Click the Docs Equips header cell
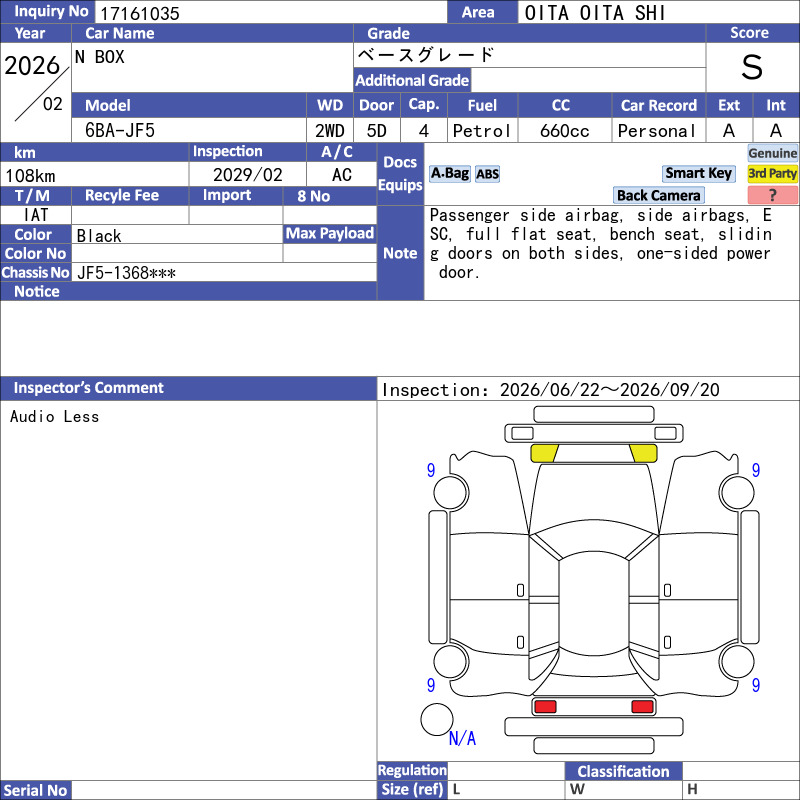The width and height of the screenshot is (800, 800). (400, 173)
